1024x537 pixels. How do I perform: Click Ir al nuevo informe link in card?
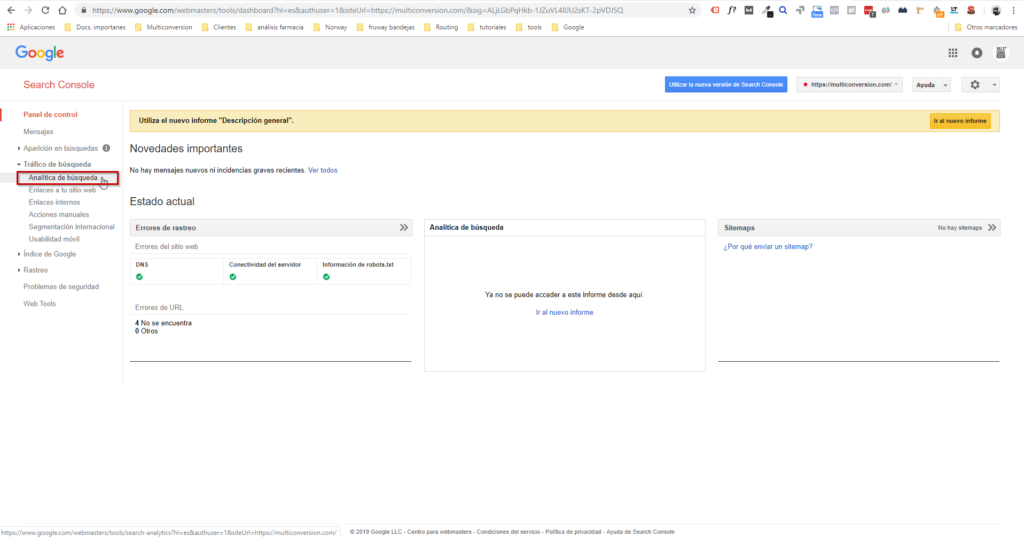564,312
